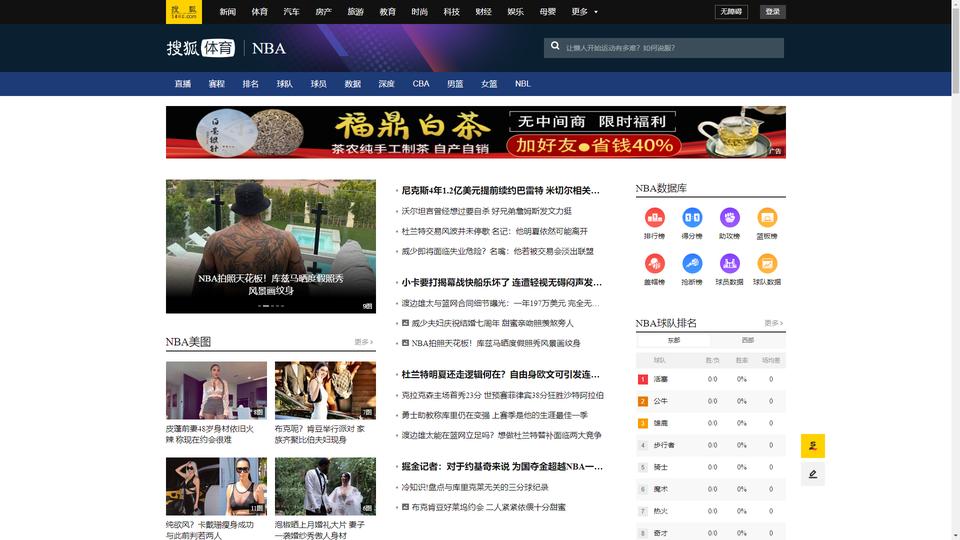The image size is (960, 540).
Task: Open 排名 in the blue nav bar
Action: (250, 84)
